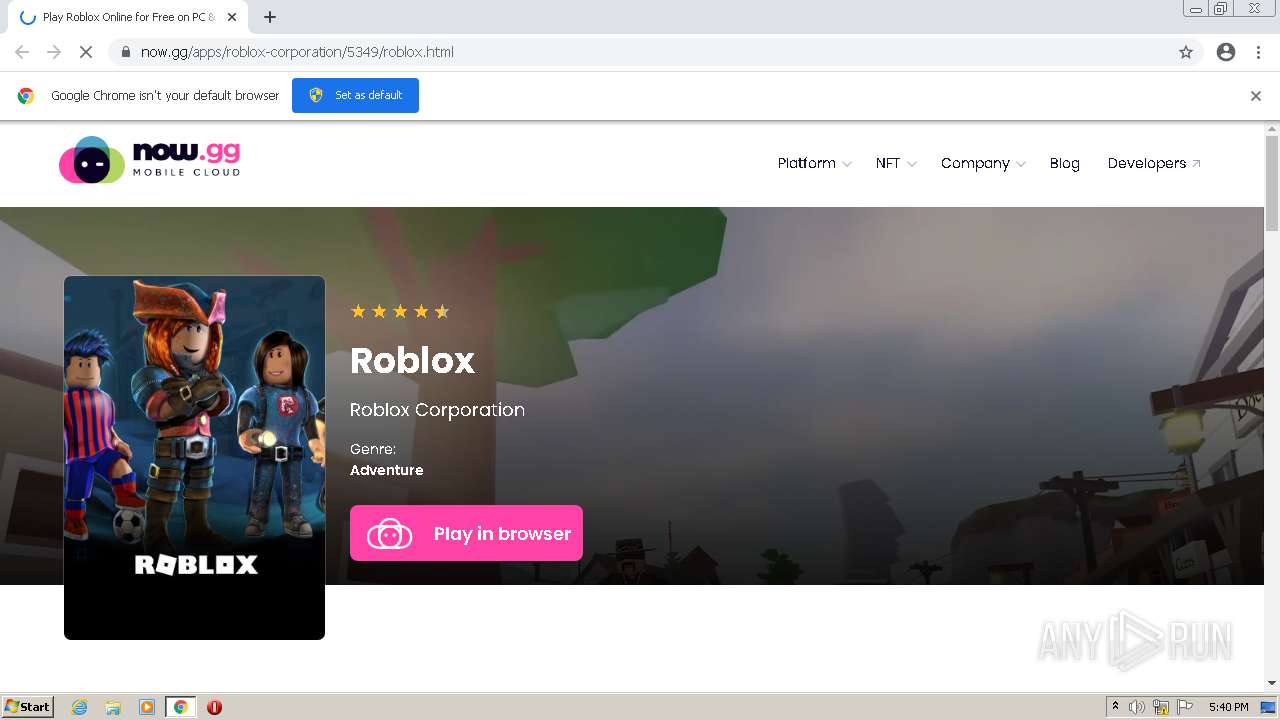Screen dimensions: 1280x720
Task: Click the Roblox game title
Action: click(x=412, y=360)
